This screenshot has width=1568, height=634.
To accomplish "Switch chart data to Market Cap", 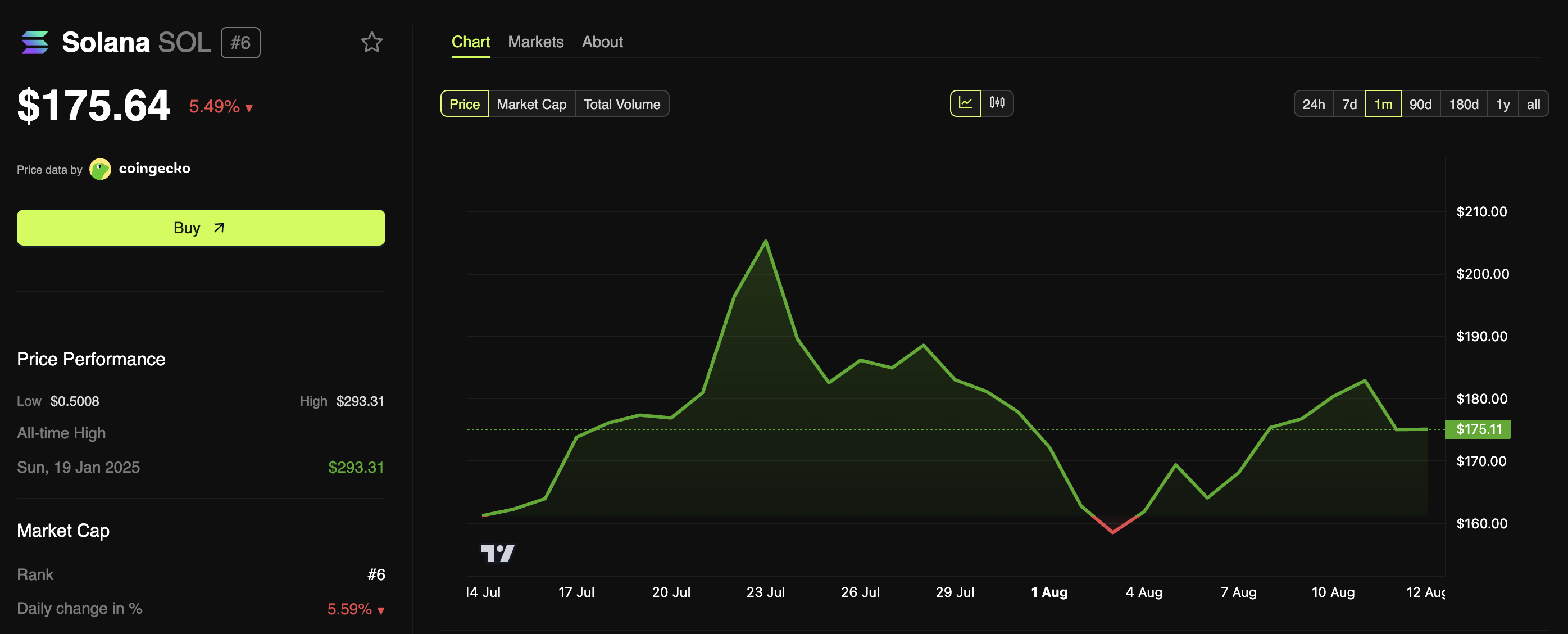I will tap(531, 104).
